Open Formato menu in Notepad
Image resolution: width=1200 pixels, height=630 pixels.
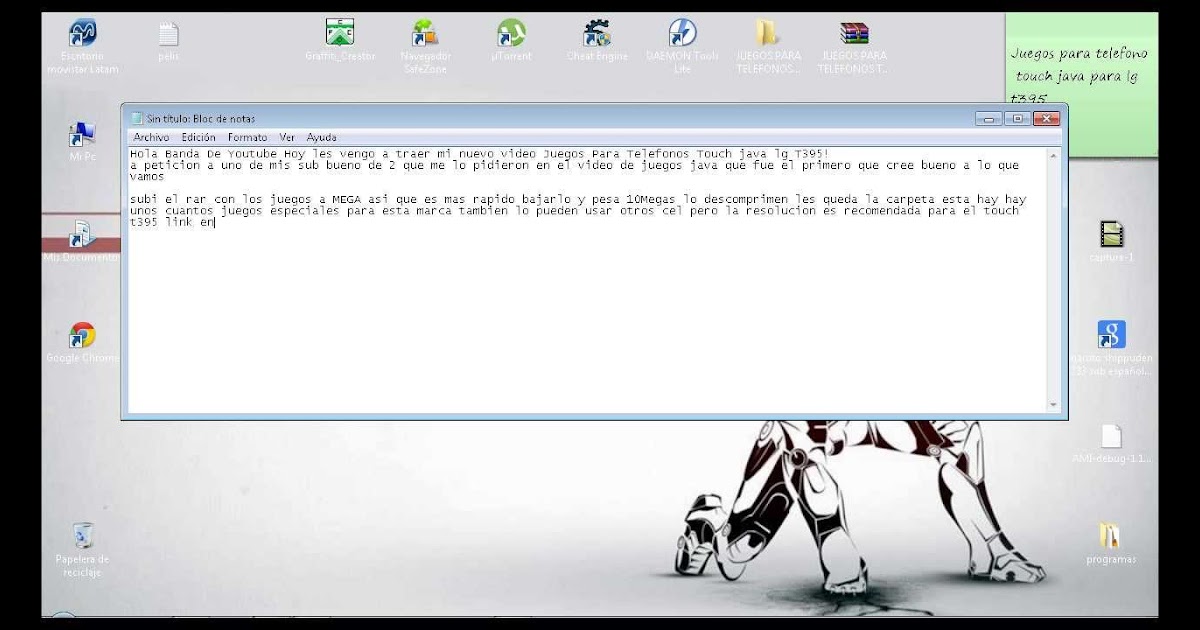(x=247, y=137)
